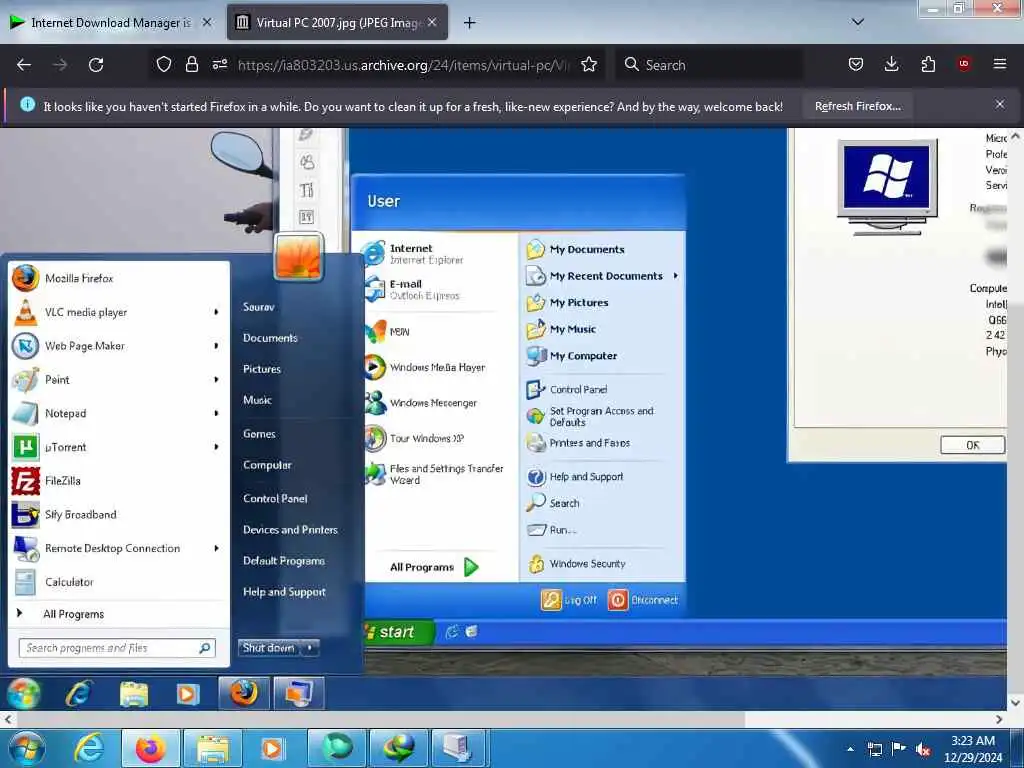The height and width of the screenshot is (768, 1024).
Task: Click the archive.org address bar URL
Action: tap(404, 65)
